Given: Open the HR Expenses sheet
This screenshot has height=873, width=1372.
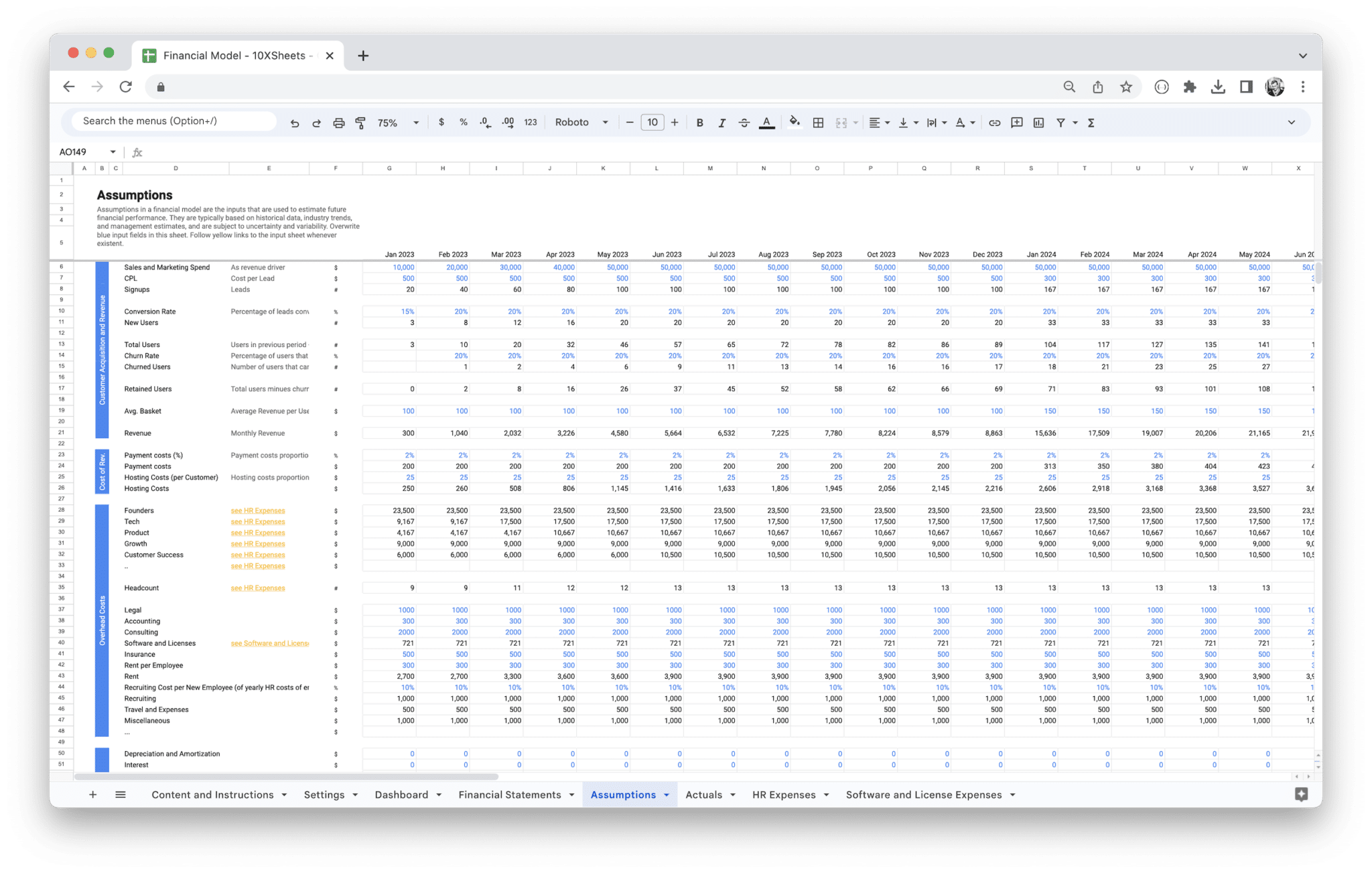Looking at the screenshot, I should point(784,794).
